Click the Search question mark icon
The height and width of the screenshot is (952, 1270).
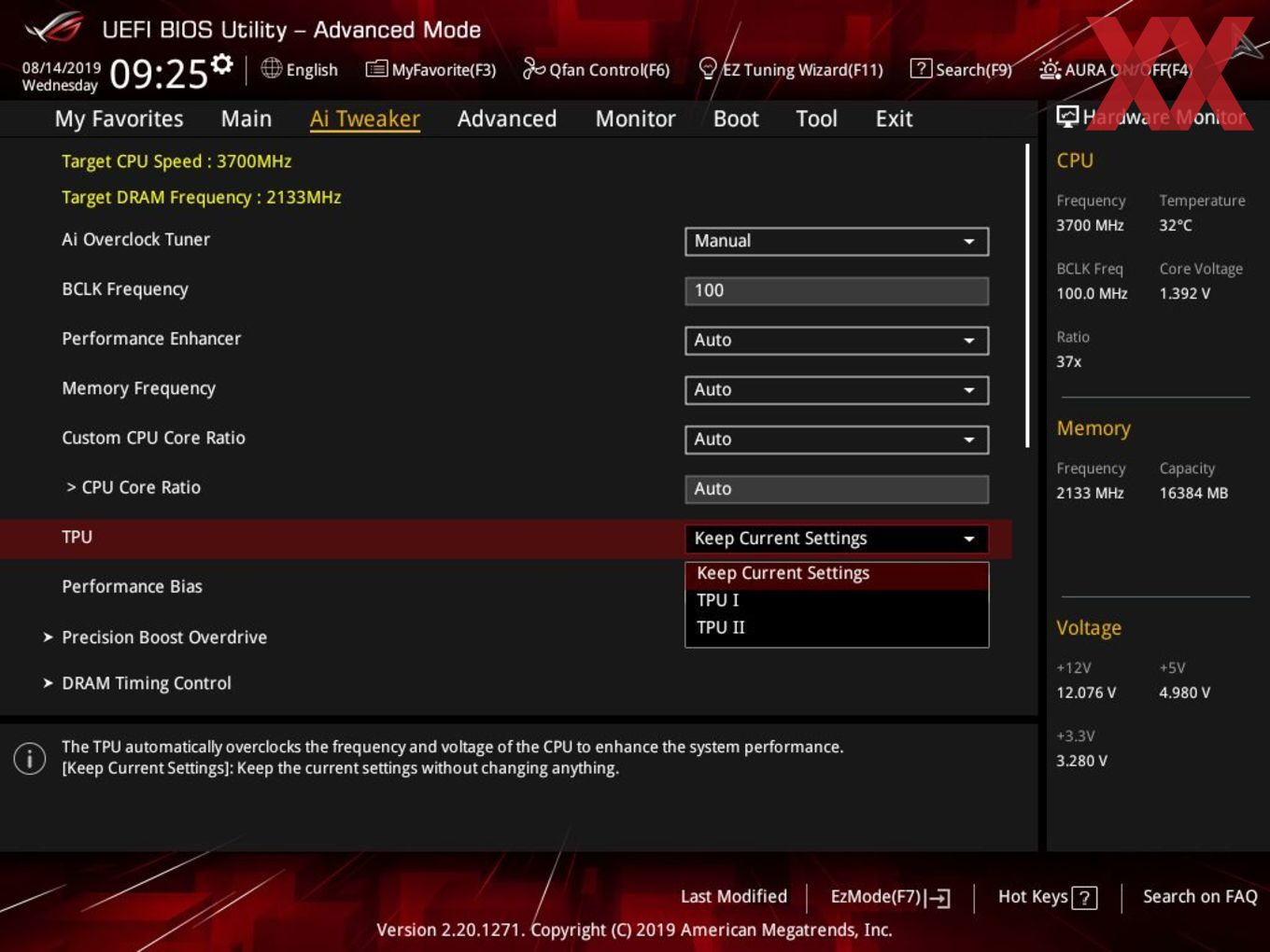point(921,68)
